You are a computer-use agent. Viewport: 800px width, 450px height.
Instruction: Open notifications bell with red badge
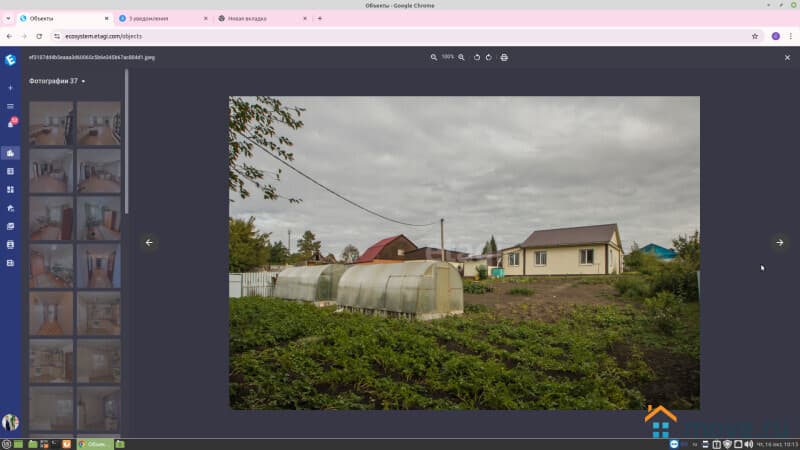click(11, 124)
